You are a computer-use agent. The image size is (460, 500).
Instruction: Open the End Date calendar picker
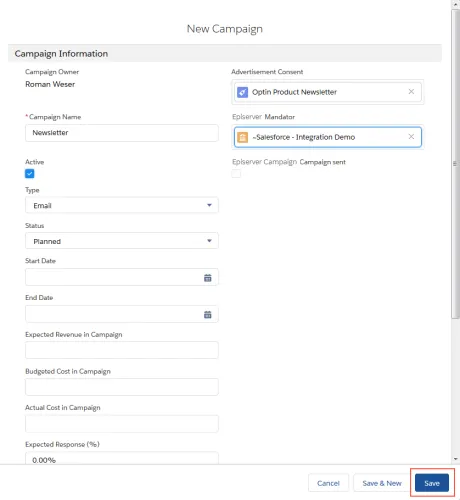[208, 314]
